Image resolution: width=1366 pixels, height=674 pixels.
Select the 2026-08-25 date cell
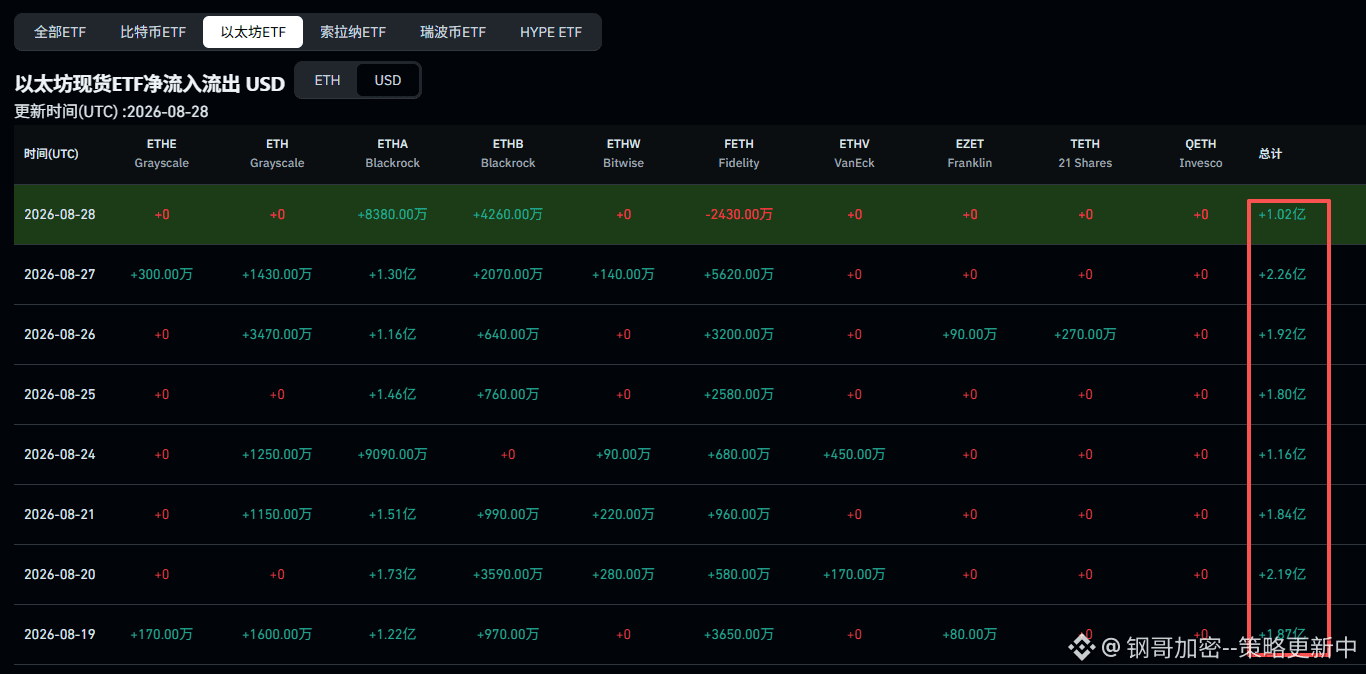point(60,394)
